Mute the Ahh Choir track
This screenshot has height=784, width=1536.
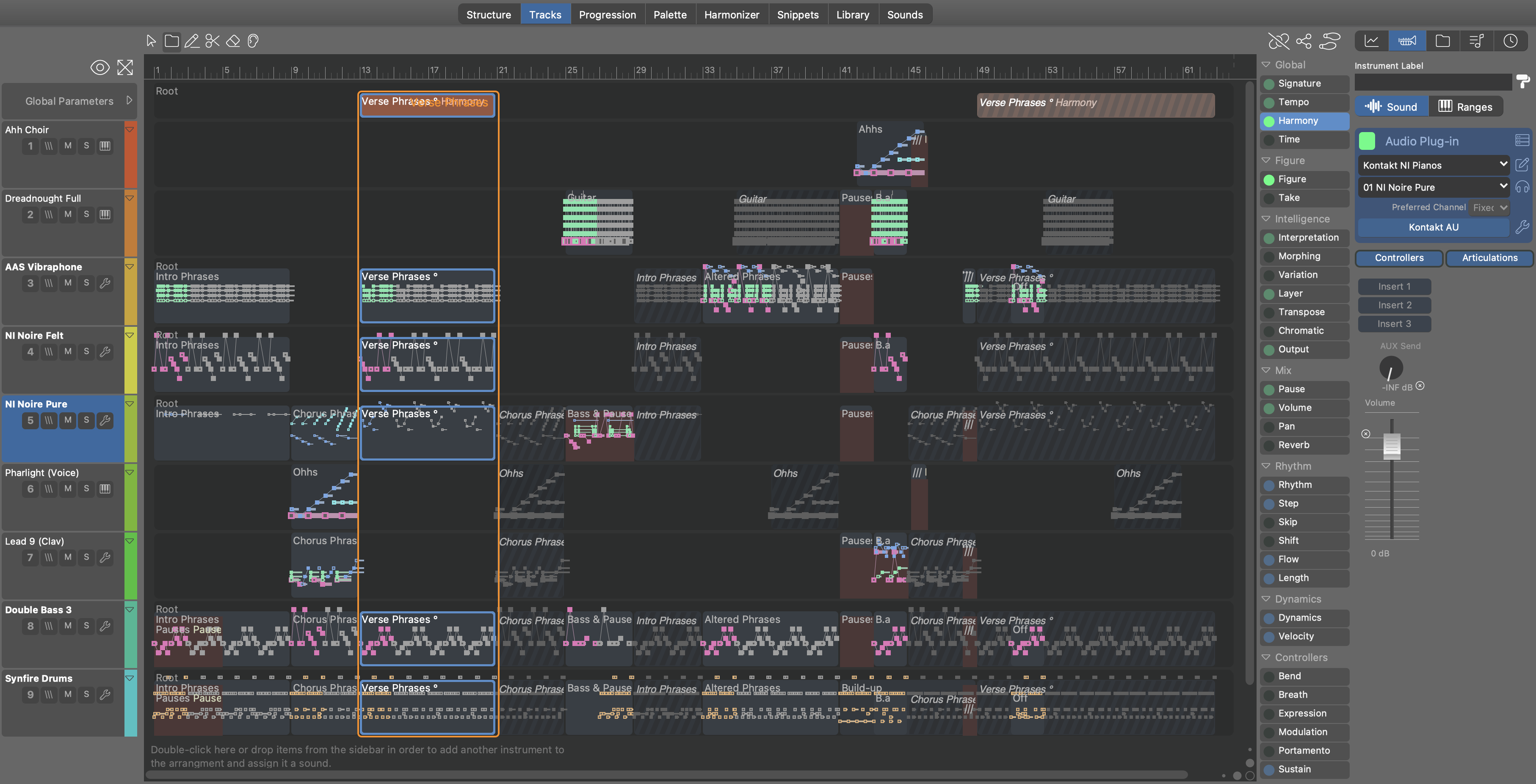68,146
